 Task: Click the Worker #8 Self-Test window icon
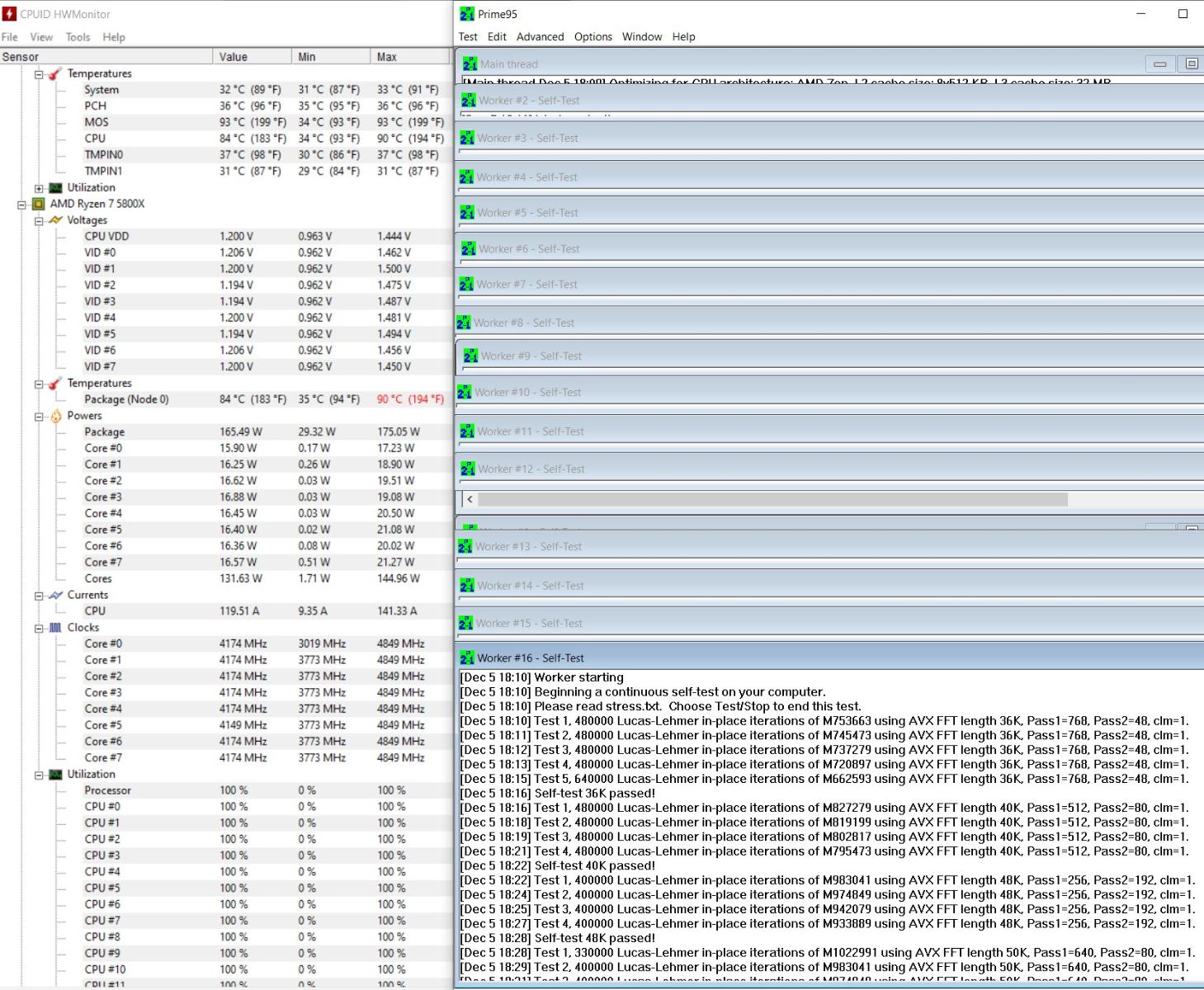pyautogui.click(x=464, y=323)
